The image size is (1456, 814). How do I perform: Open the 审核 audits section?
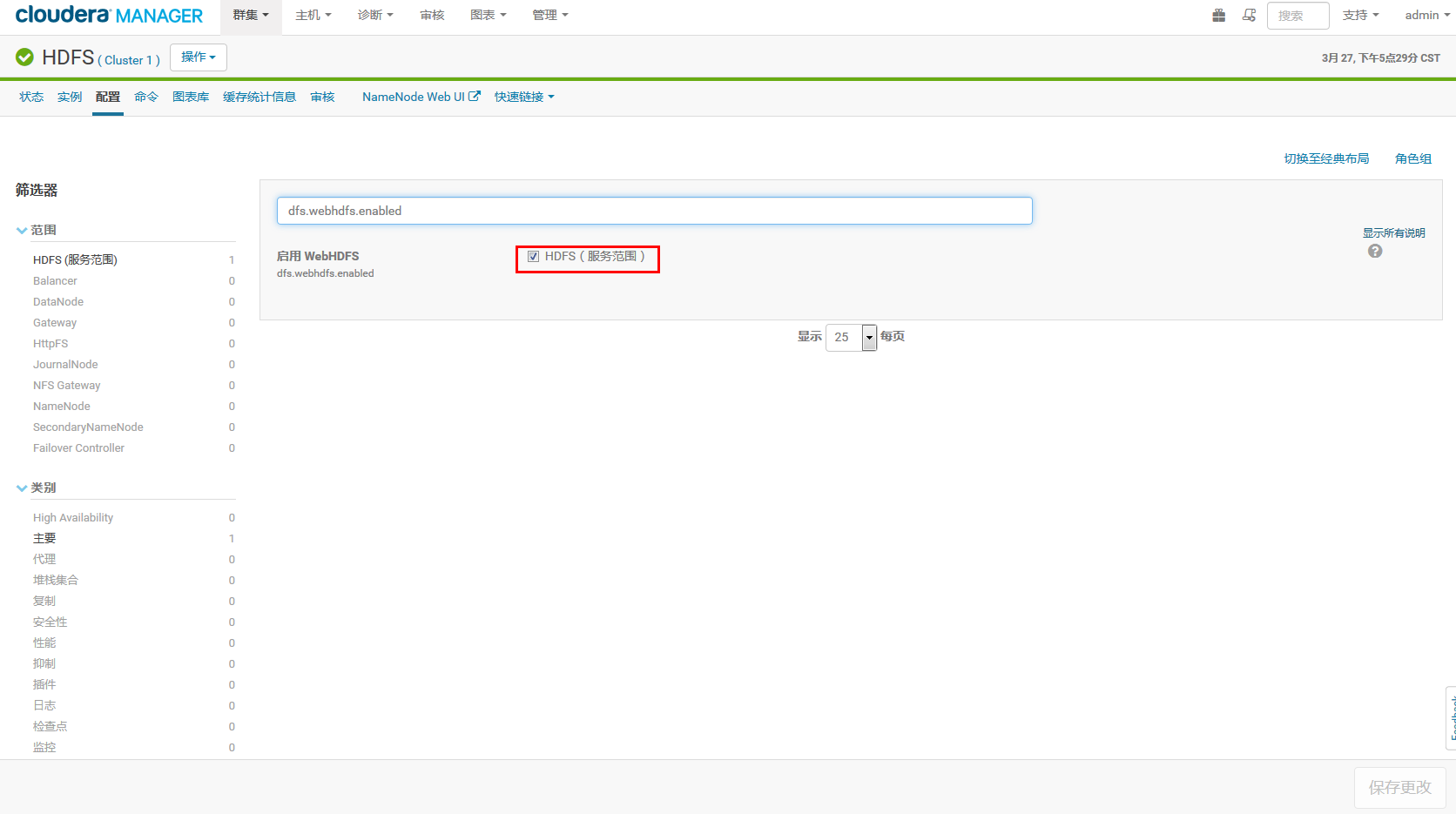[322, 97]
